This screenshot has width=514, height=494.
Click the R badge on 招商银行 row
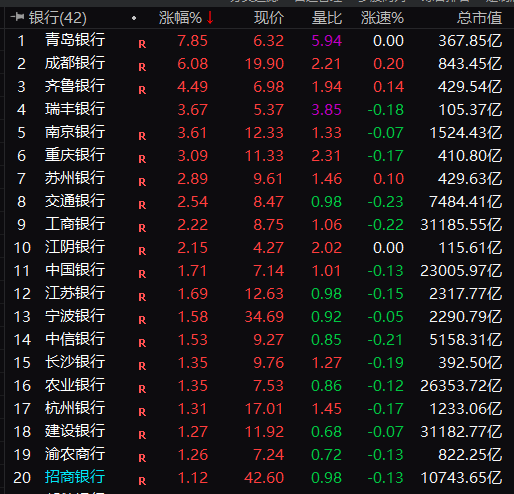click(x=142, y=481)
